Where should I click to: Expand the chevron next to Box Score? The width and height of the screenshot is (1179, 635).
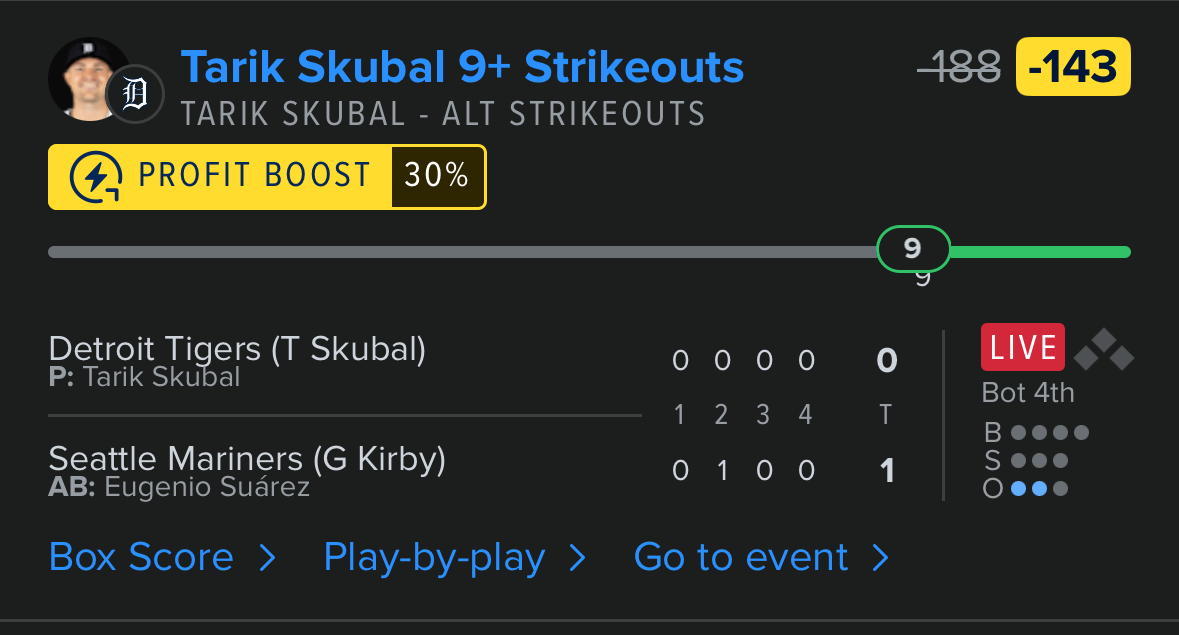pyautogui.click(x=267, y=558)
